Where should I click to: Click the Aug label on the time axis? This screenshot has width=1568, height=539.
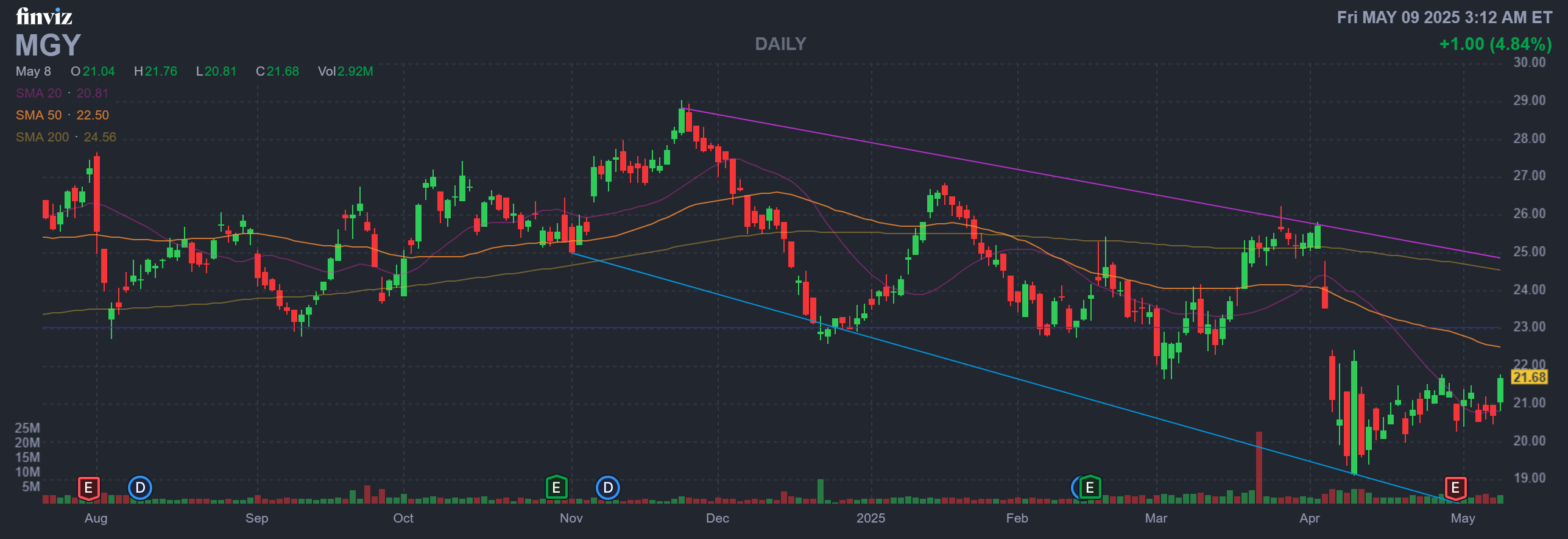96,518
